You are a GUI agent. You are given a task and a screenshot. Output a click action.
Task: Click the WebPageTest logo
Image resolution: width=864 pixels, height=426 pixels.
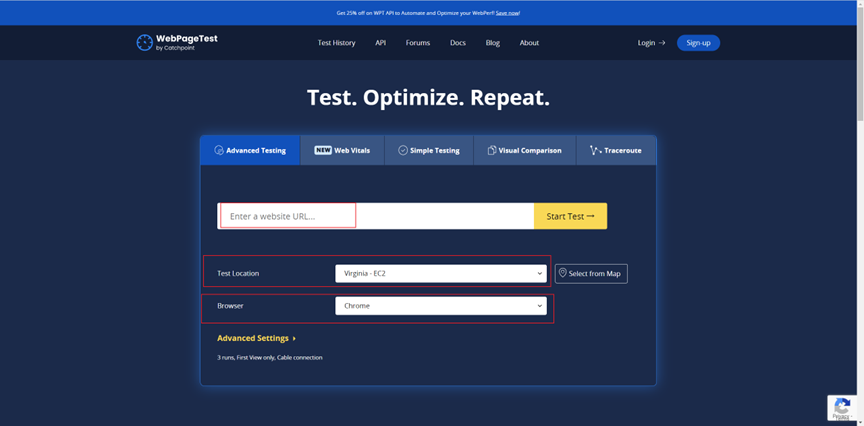tap(177, 42)
